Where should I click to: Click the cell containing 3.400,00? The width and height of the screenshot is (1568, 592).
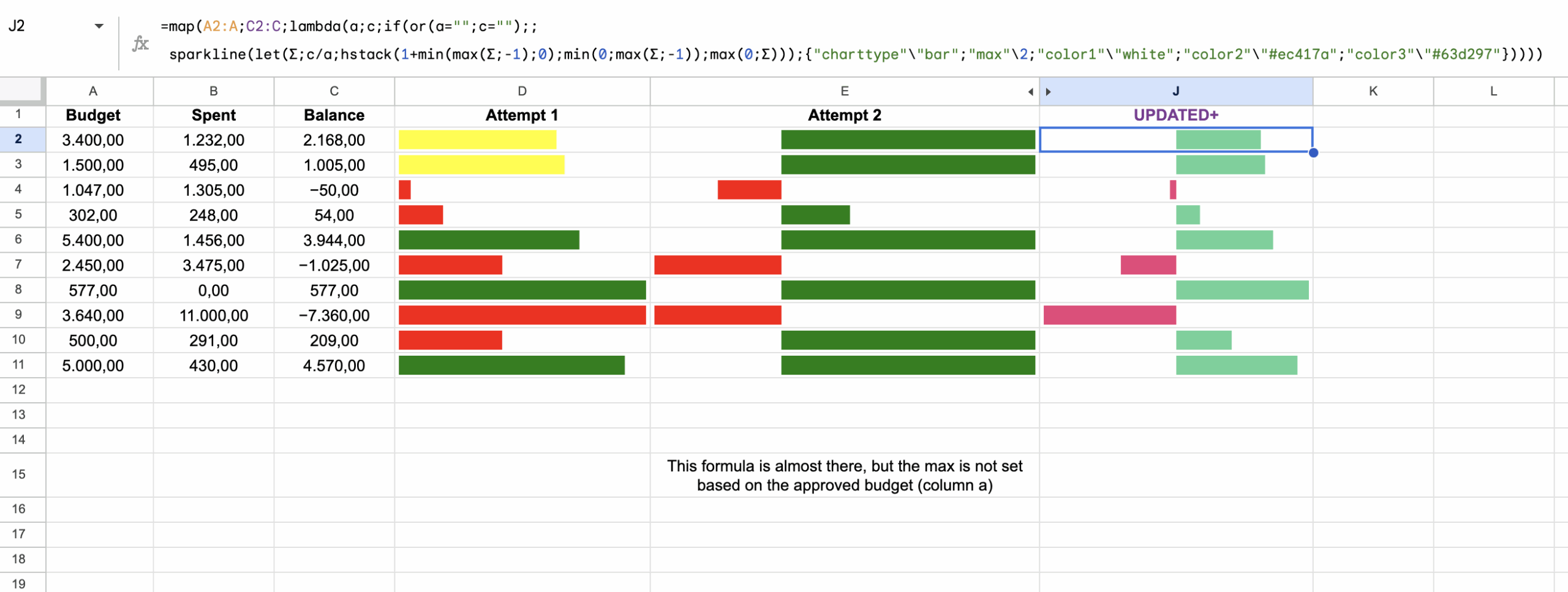(x=93, y=140)
